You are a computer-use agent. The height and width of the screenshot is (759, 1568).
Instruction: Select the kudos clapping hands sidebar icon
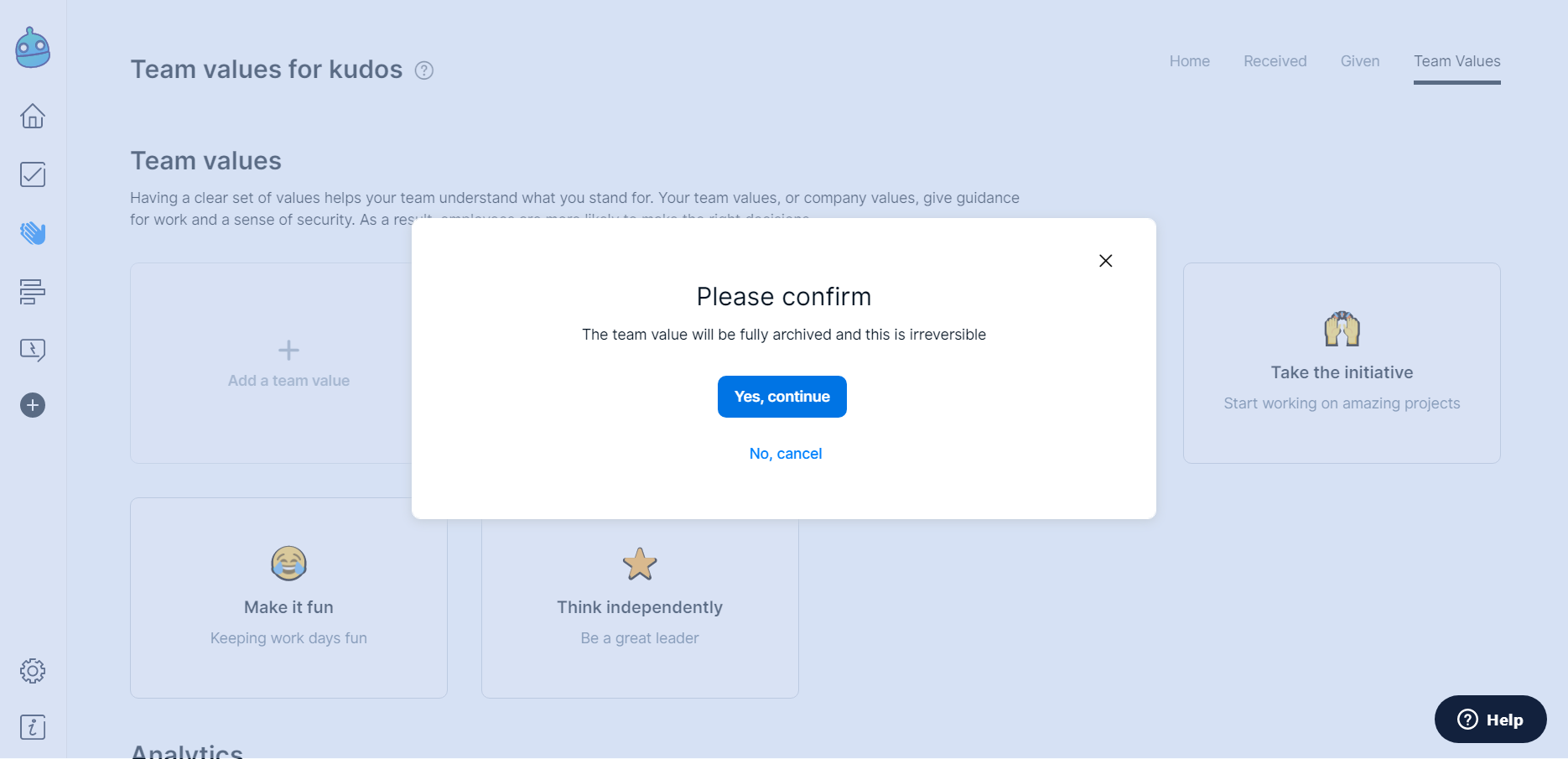coord(33,233)
